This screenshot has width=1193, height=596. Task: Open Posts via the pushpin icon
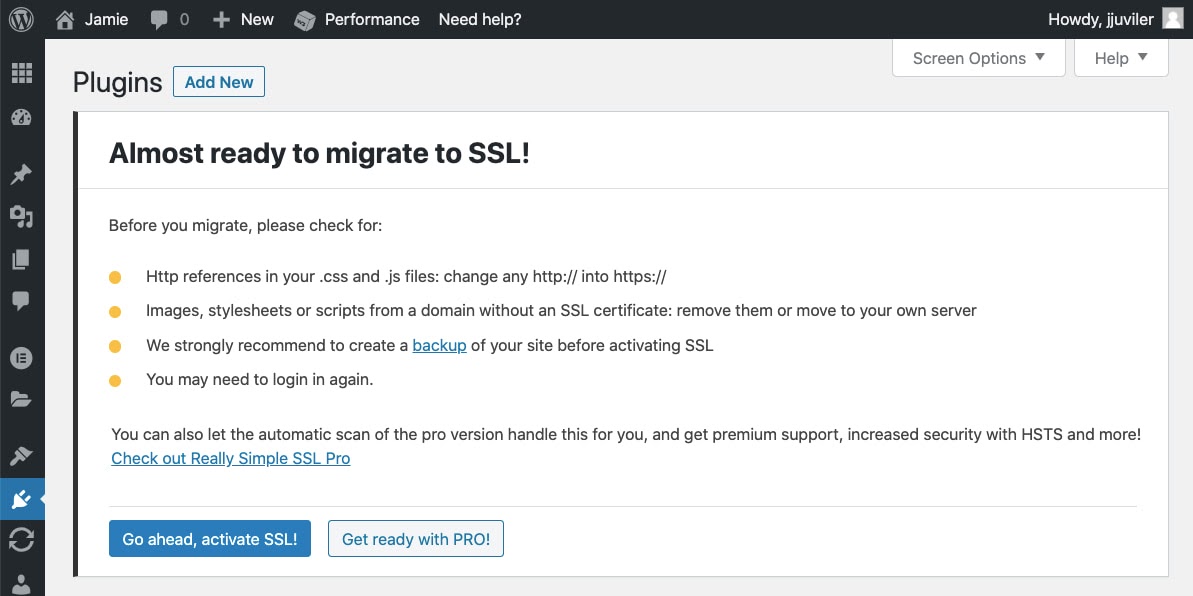(x=21, y=174)
